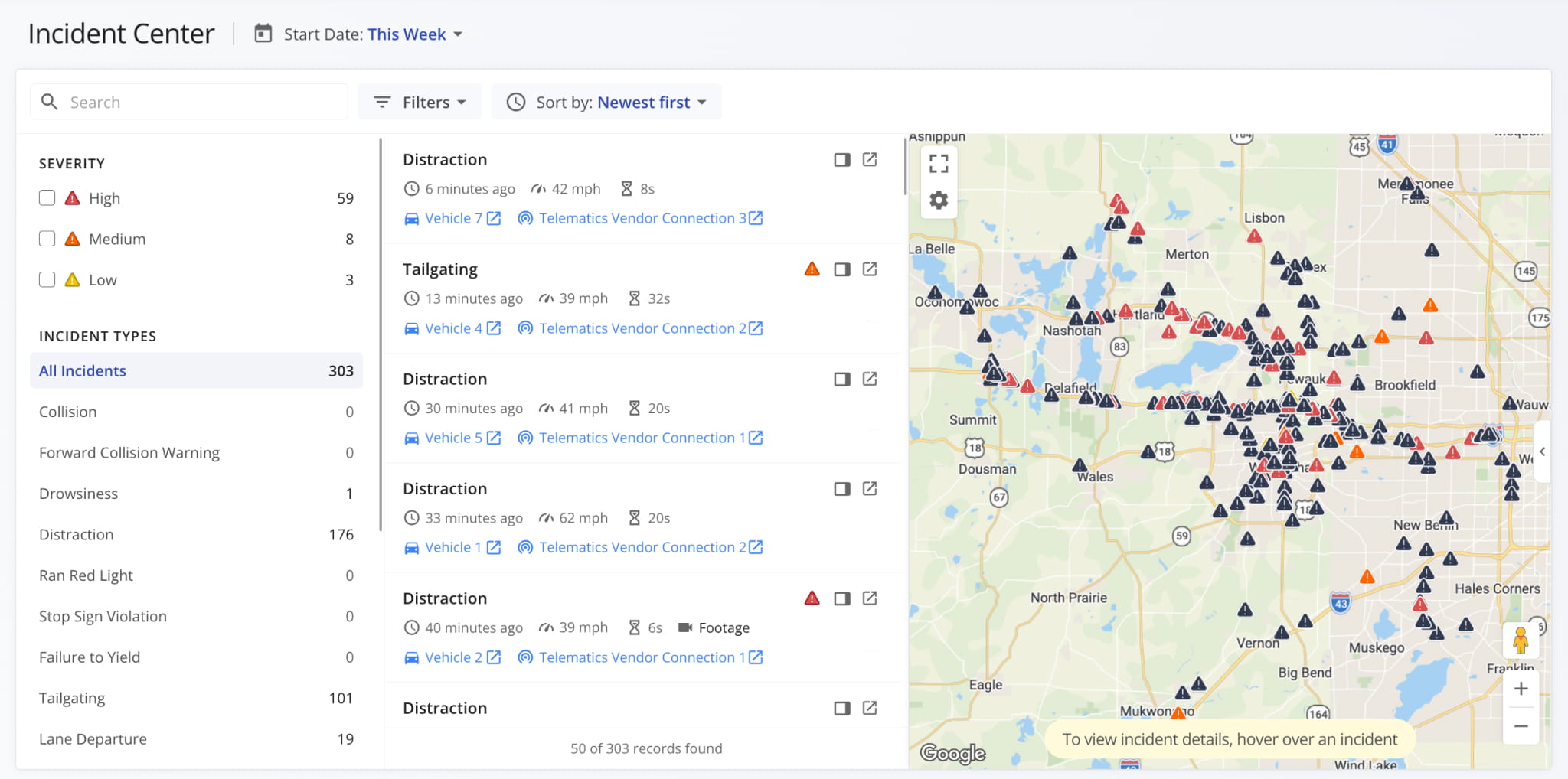Select All Incidents type
This screenshot has width=1568, height=779.
point(196,370)
